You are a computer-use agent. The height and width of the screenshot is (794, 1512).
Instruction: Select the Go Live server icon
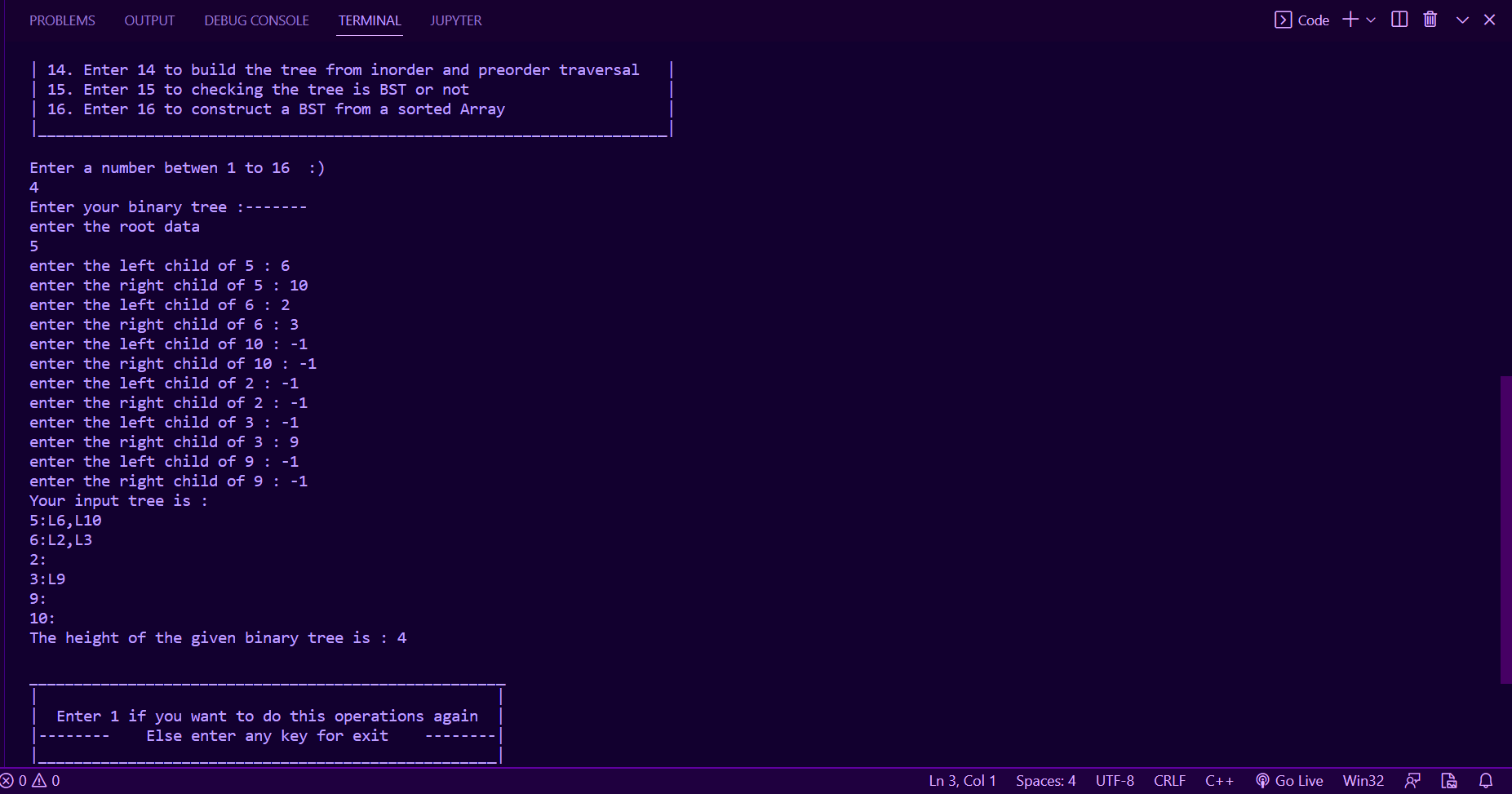pos(1289,780)
